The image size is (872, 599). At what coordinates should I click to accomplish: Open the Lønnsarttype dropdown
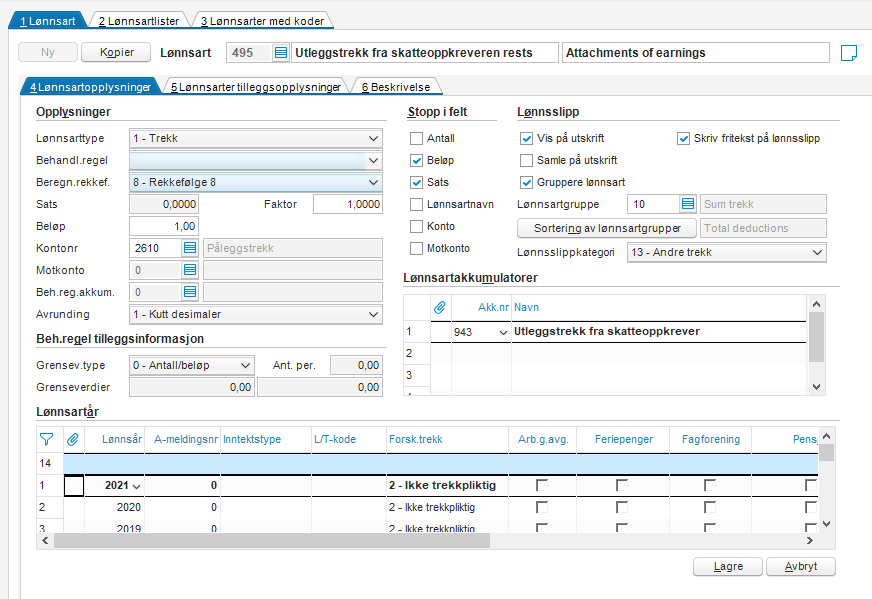373,138
